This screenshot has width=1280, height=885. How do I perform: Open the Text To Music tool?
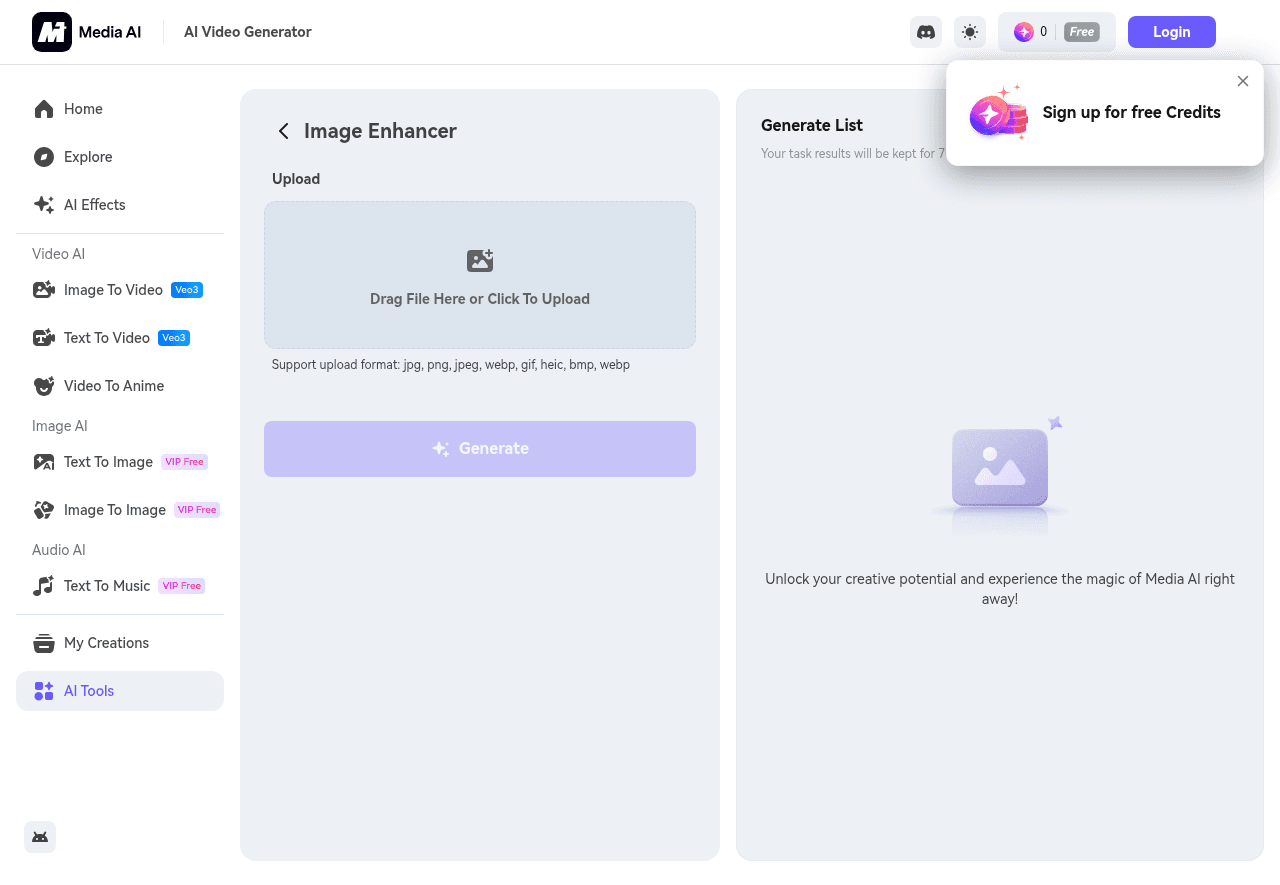106,585
